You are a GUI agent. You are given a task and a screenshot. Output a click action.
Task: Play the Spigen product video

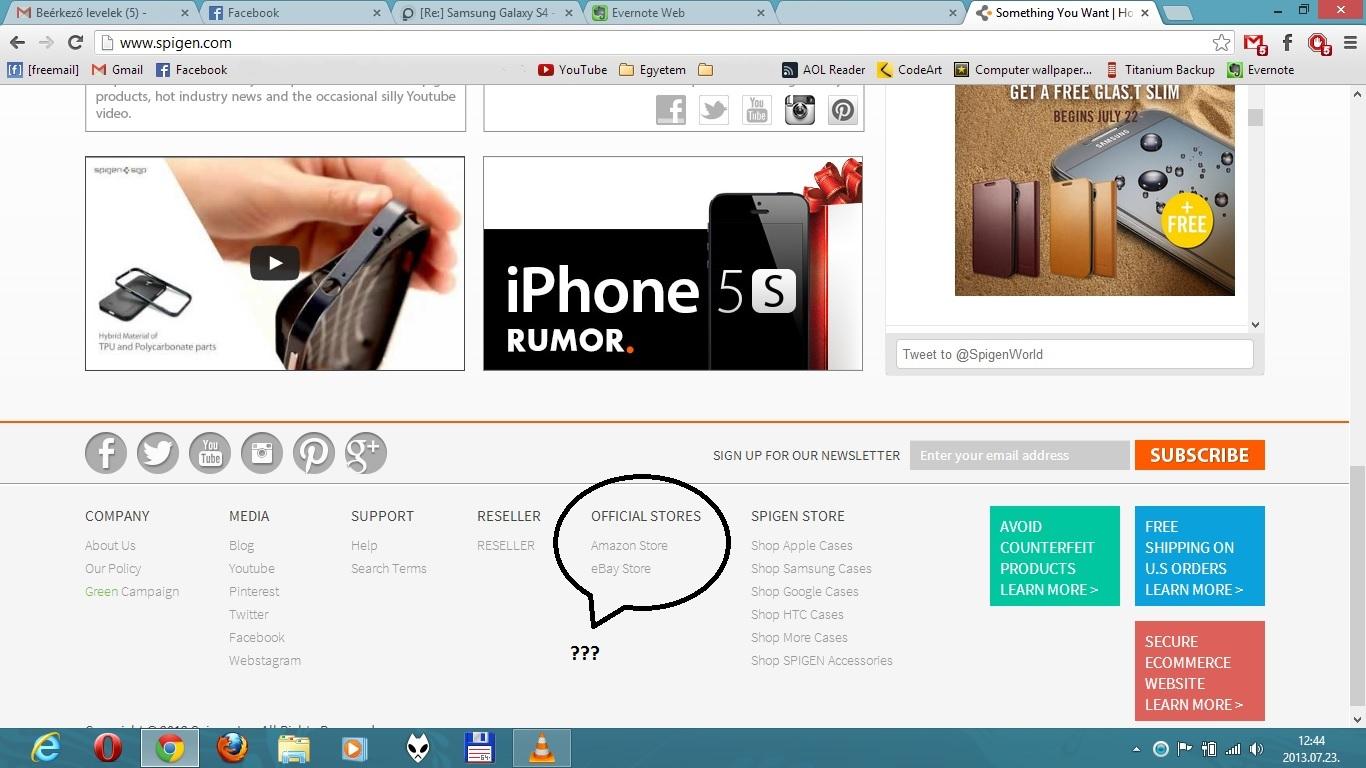[x=275, y=263]
